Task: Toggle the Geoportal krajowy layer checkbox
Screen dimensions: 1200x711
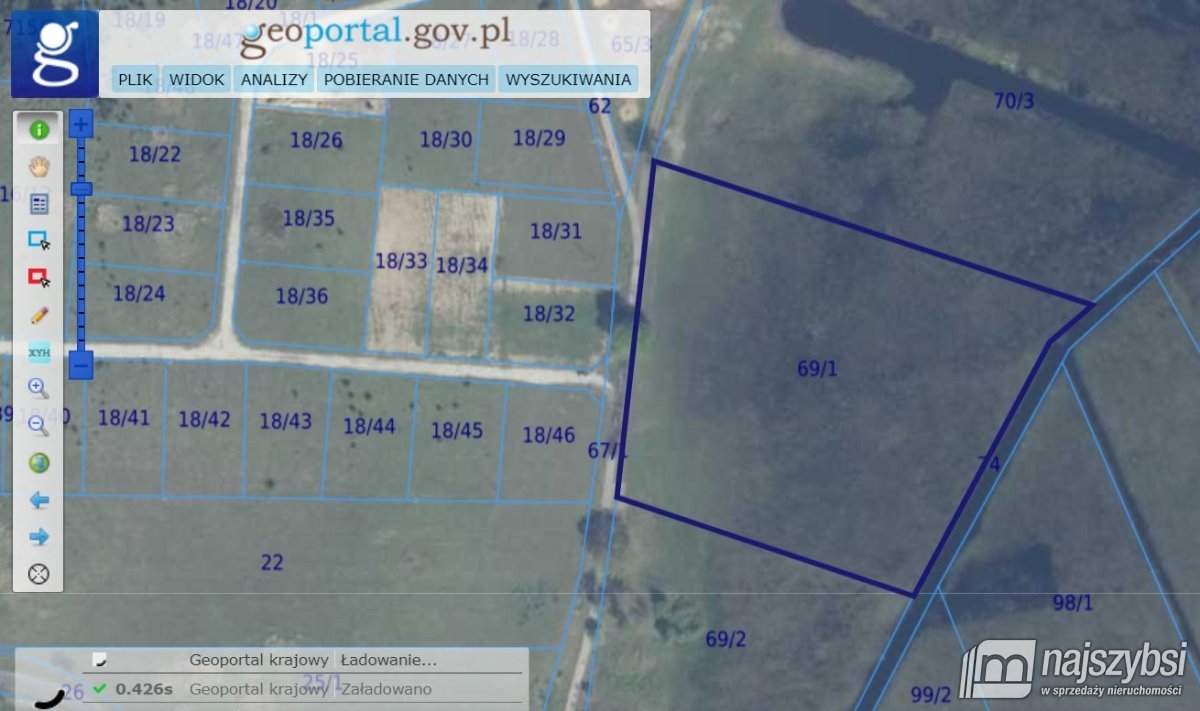Action: pos(97,659)
